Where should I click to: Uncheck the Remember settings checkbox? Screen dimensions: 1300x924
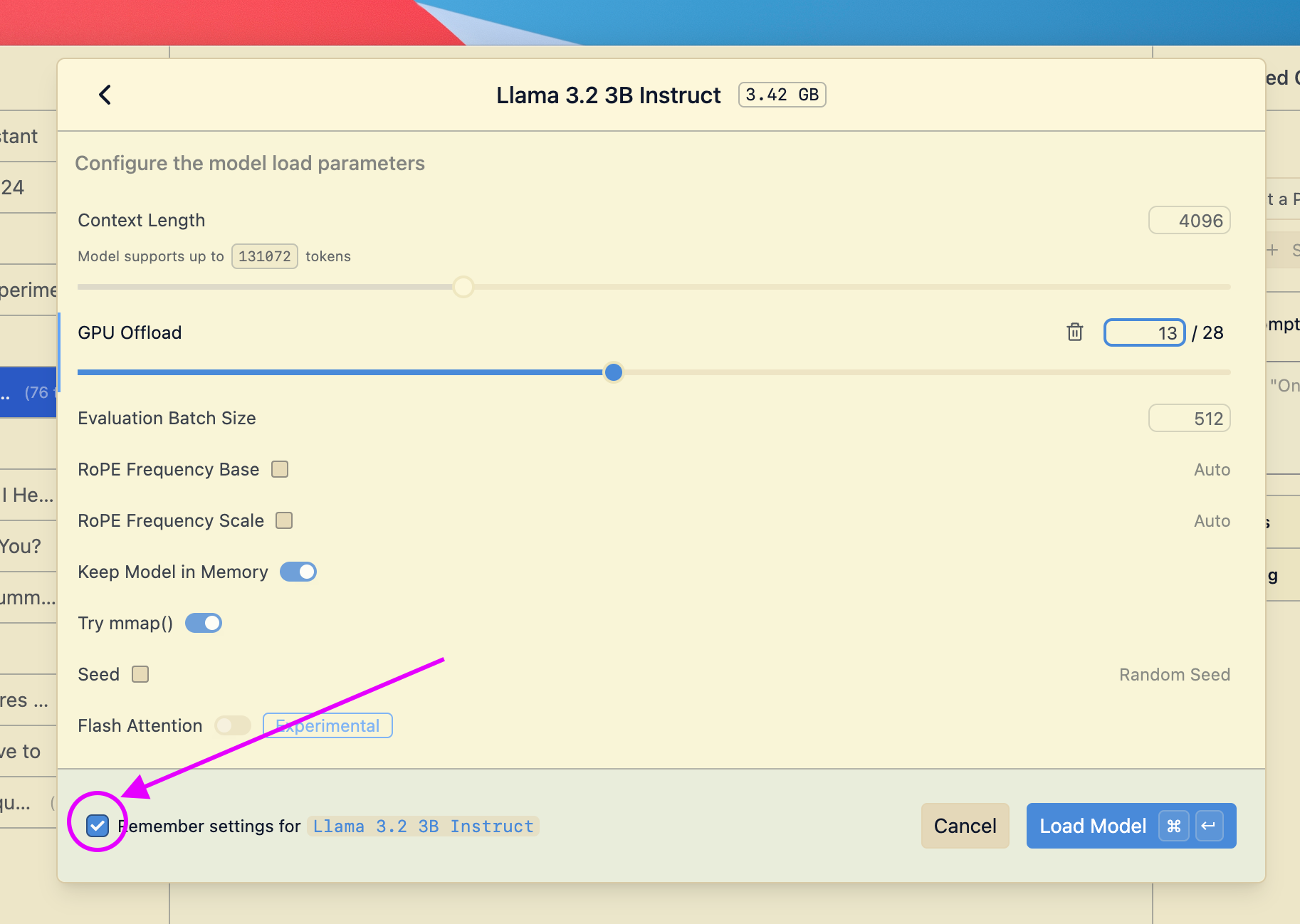tap(98, 826)
